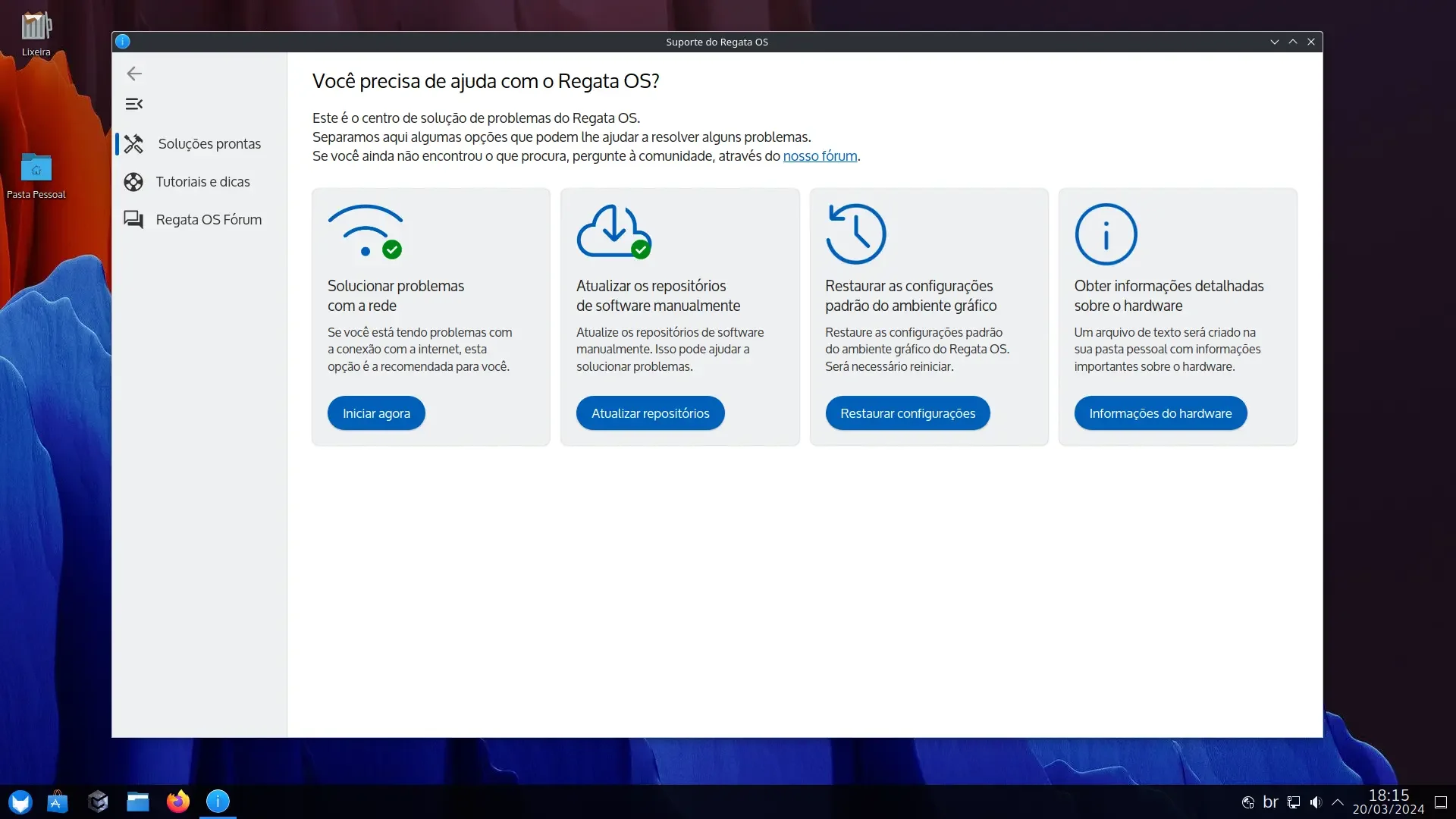1456x819 pixels.
Task: Click the Iniciar agora button
Action: [376, 413]
